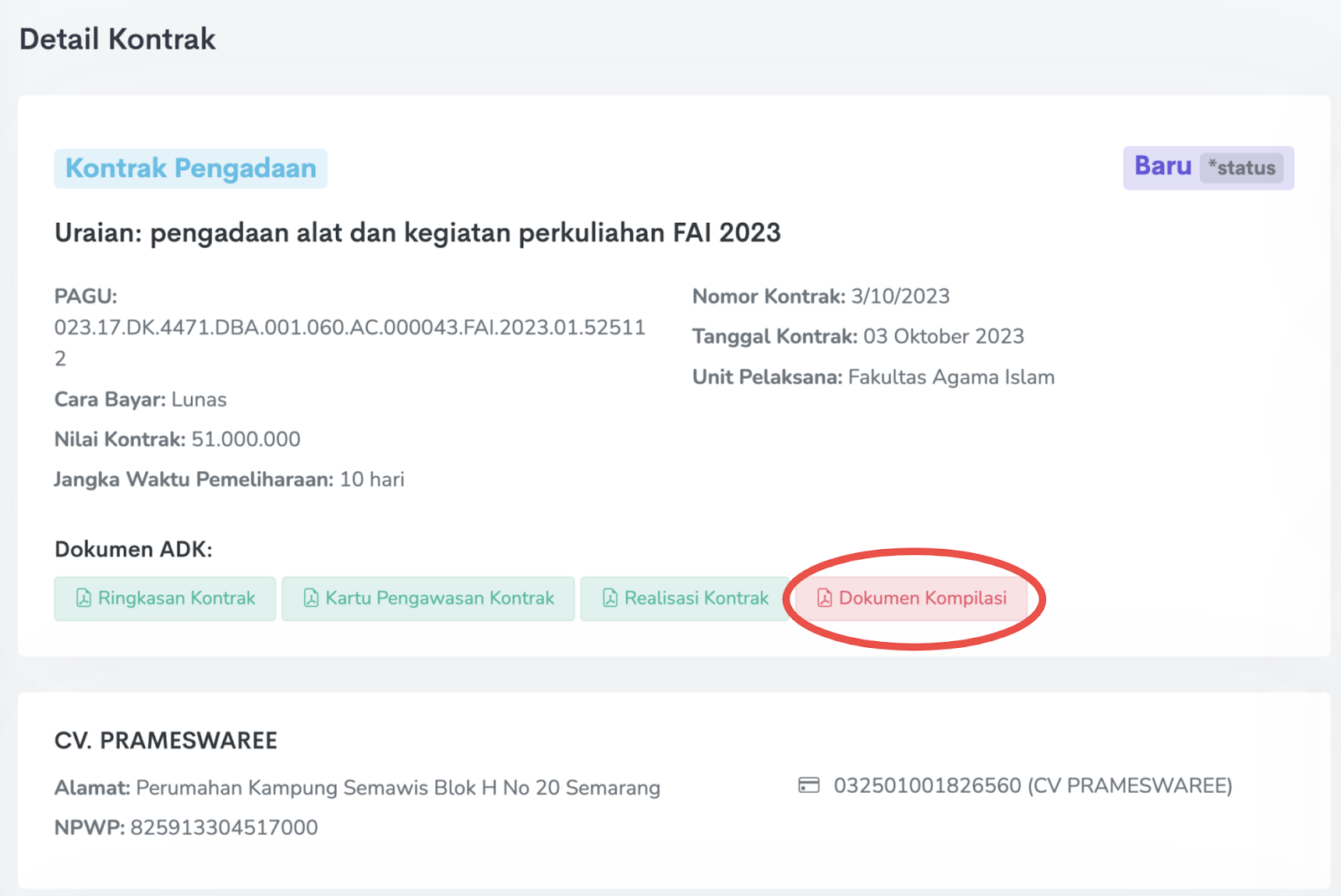Open the Dokumen Kompilasi button
This screenshot has width=1341, height=896.
(x=912, y=598)
